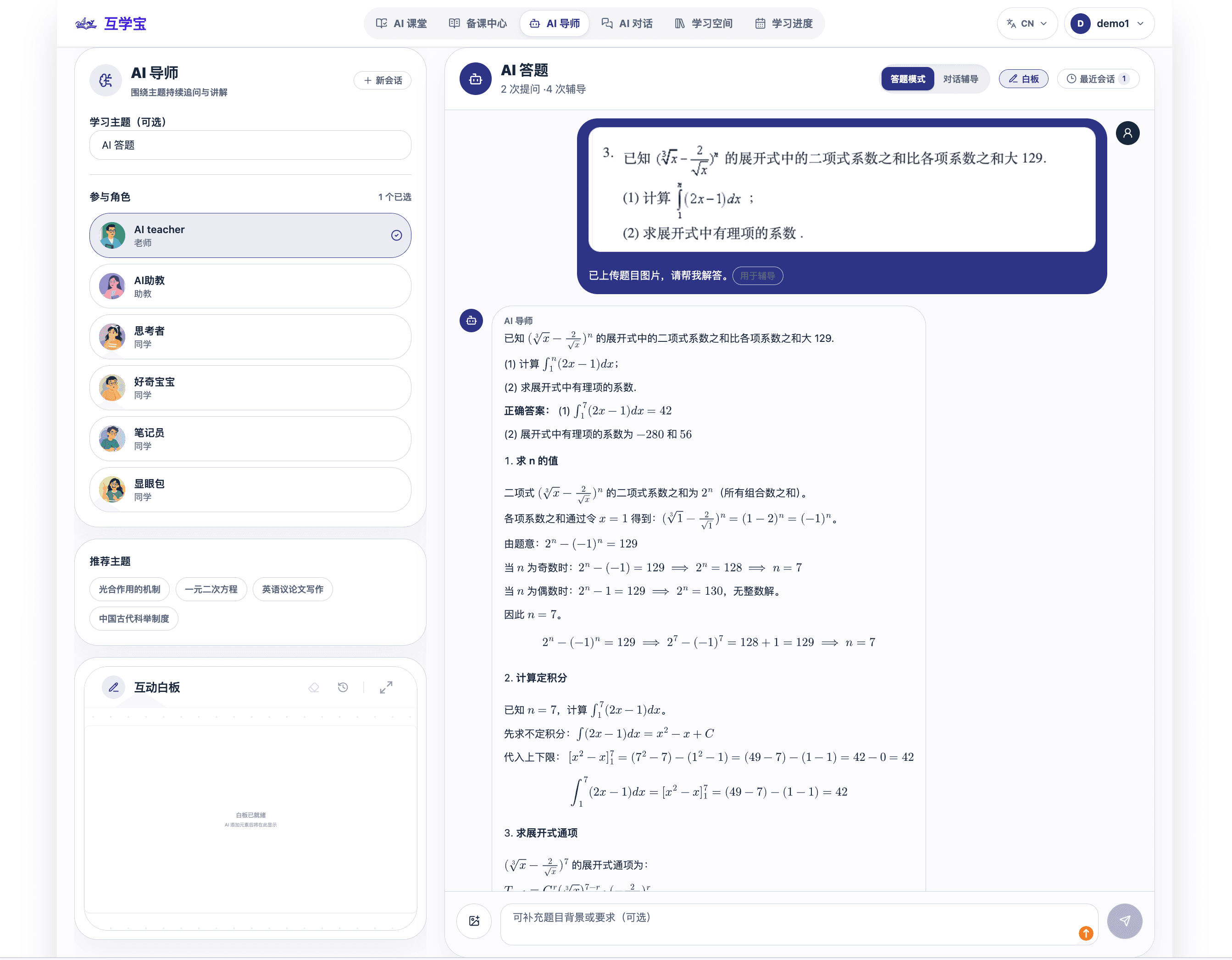This screenshot has width=1232, height=960.
Task: Select the 笔记员 role card
Action: (x=250, y=439)
